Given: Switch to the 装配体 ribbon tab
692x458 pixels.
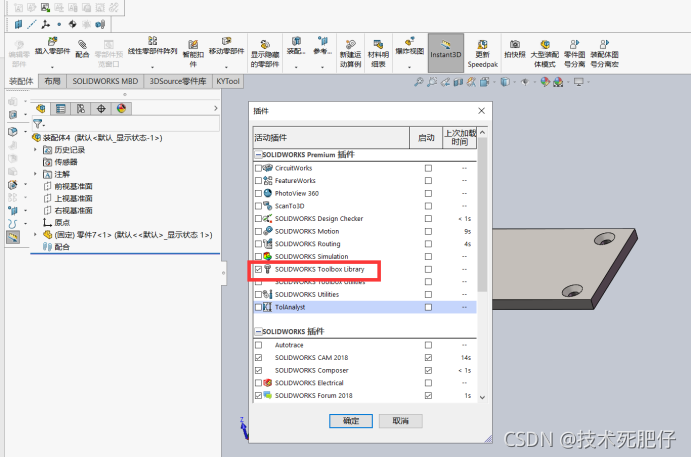Looking at the screenshot, I should tap(21, 81).
